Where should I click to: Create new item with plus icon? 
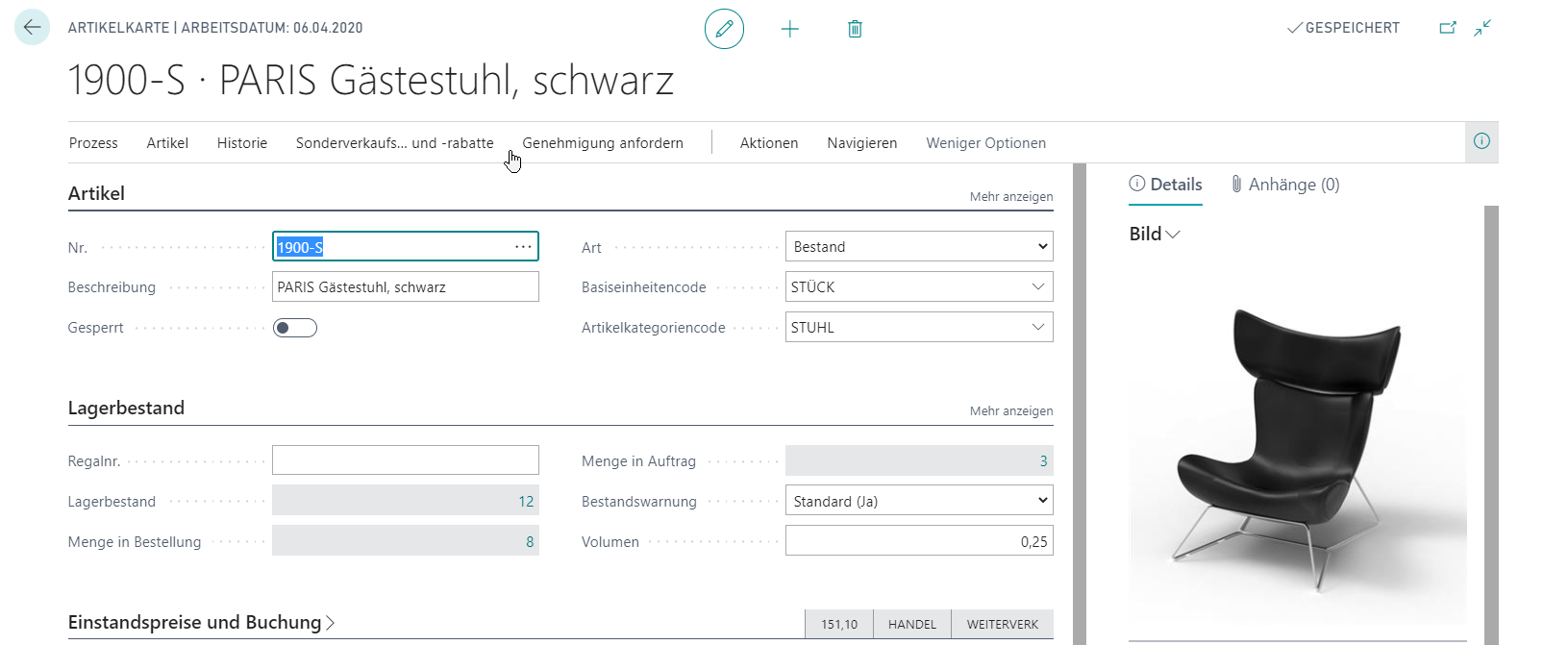(789, 29)
